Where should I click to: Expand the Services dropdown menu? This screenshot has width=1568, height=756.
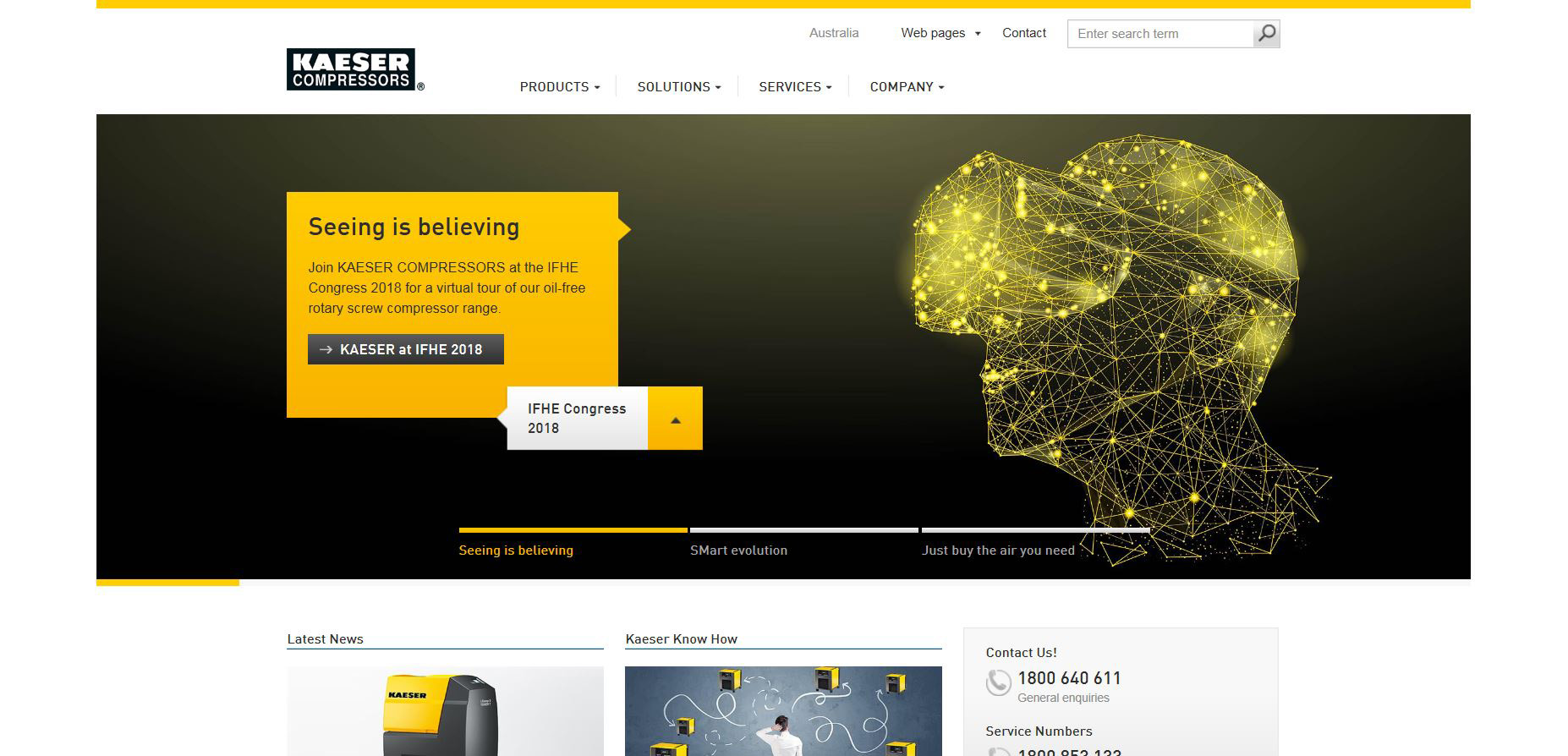(x=795, y=87)
